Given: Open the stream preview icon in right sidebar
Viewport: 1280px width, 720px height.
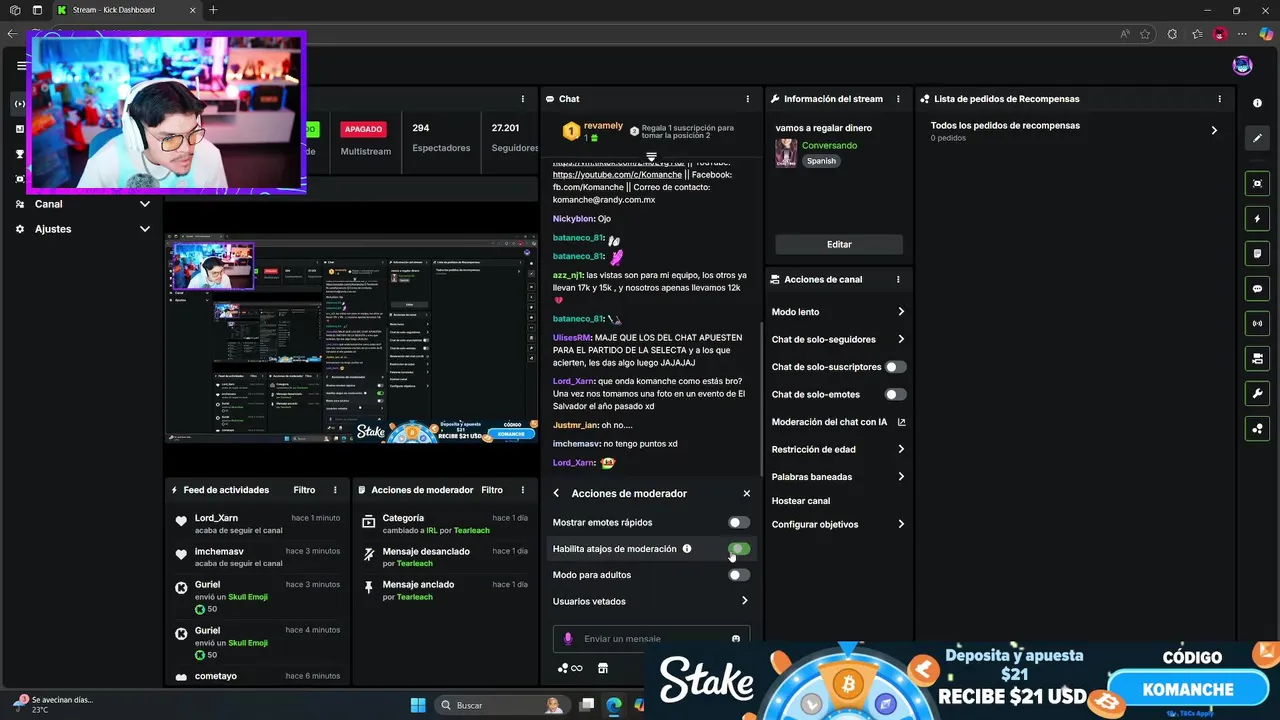Looking at the screenshot, I should 1258,184.
